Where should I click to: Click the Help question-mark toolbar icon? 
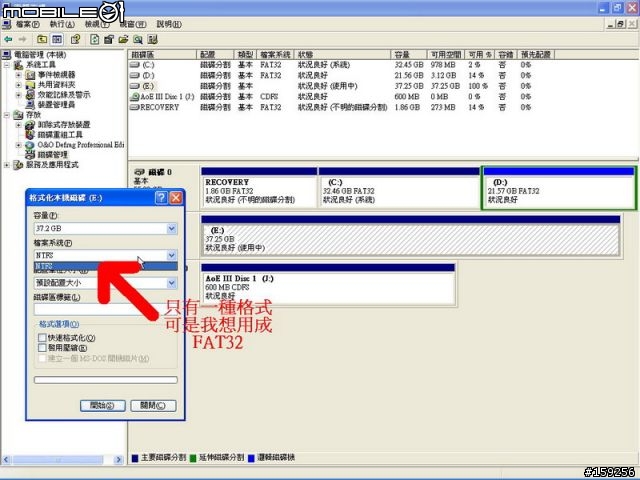click(x=76, y=40)
